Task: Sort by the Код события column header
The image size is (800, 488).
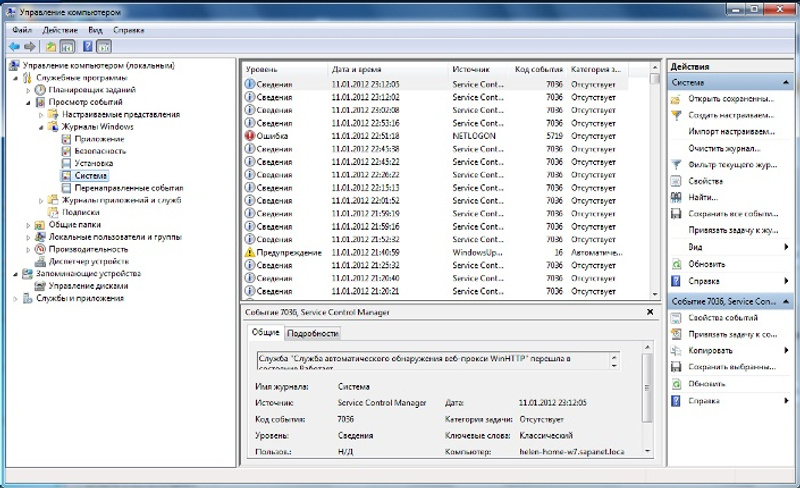Action: pyautogui.click(x=538, y=70)
